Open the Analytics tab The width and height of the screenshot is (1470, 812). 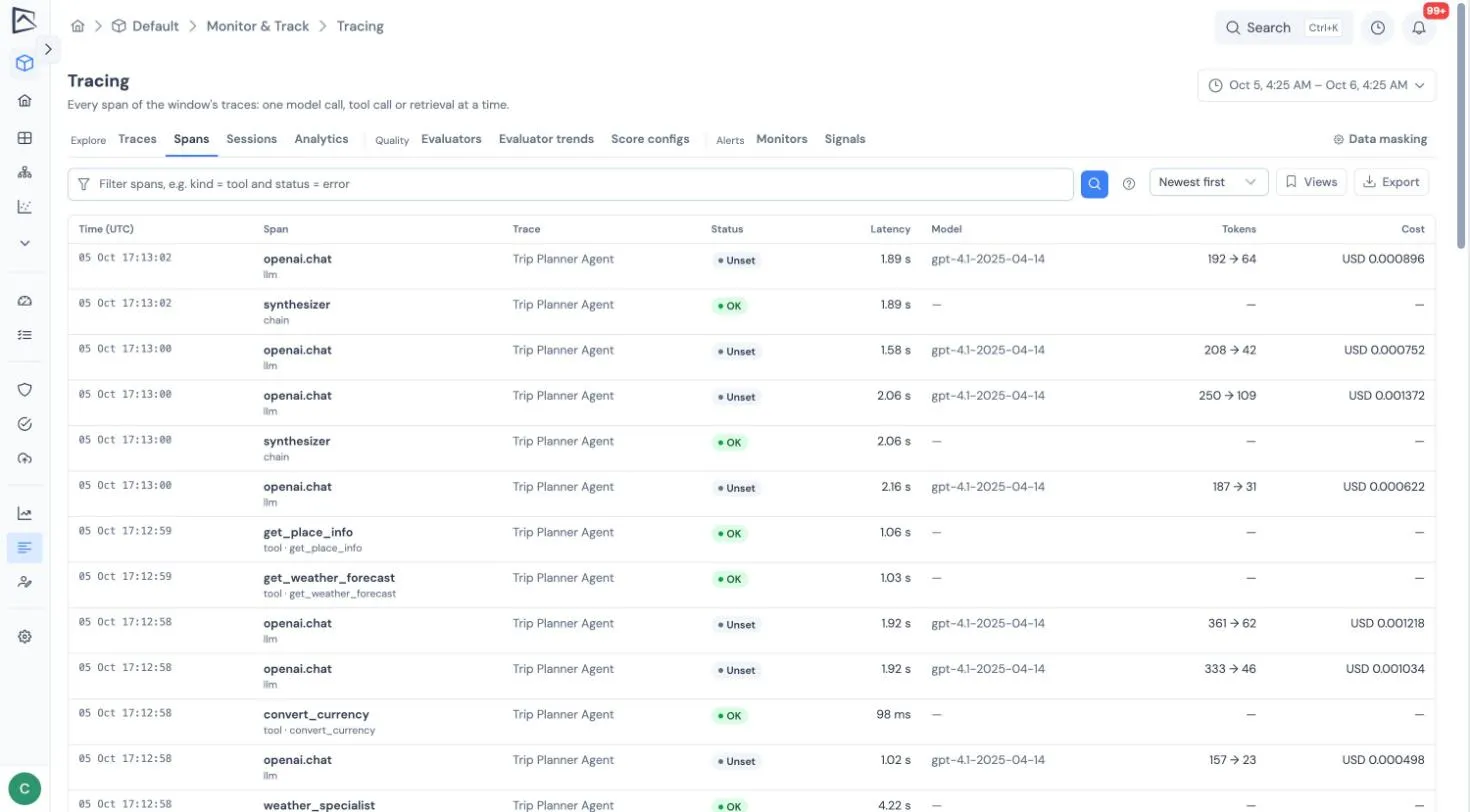(321, 140)
